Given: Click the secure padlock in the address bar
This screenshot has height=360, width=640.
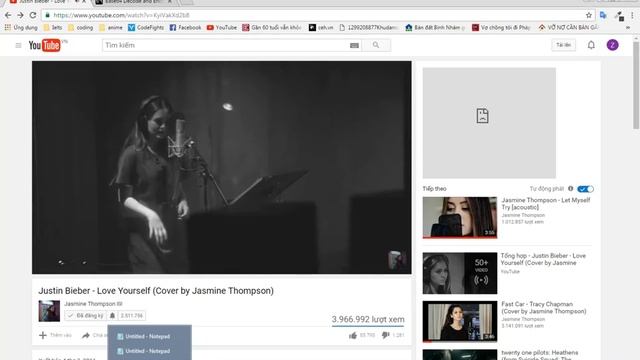Looking at the screenshot, I should (47, 15).
